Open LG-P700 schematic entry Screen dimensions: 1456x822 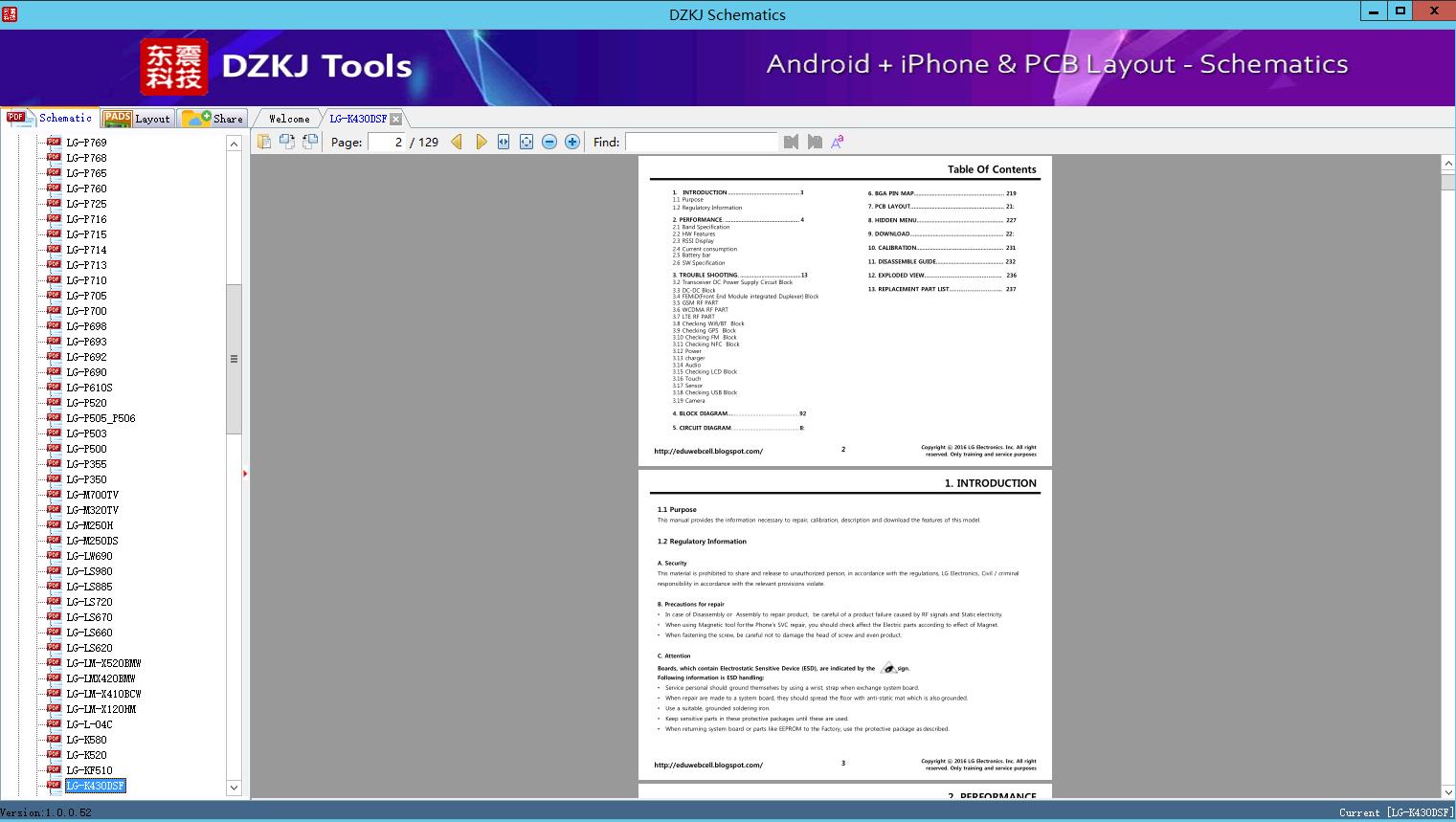tap(86, 311)
